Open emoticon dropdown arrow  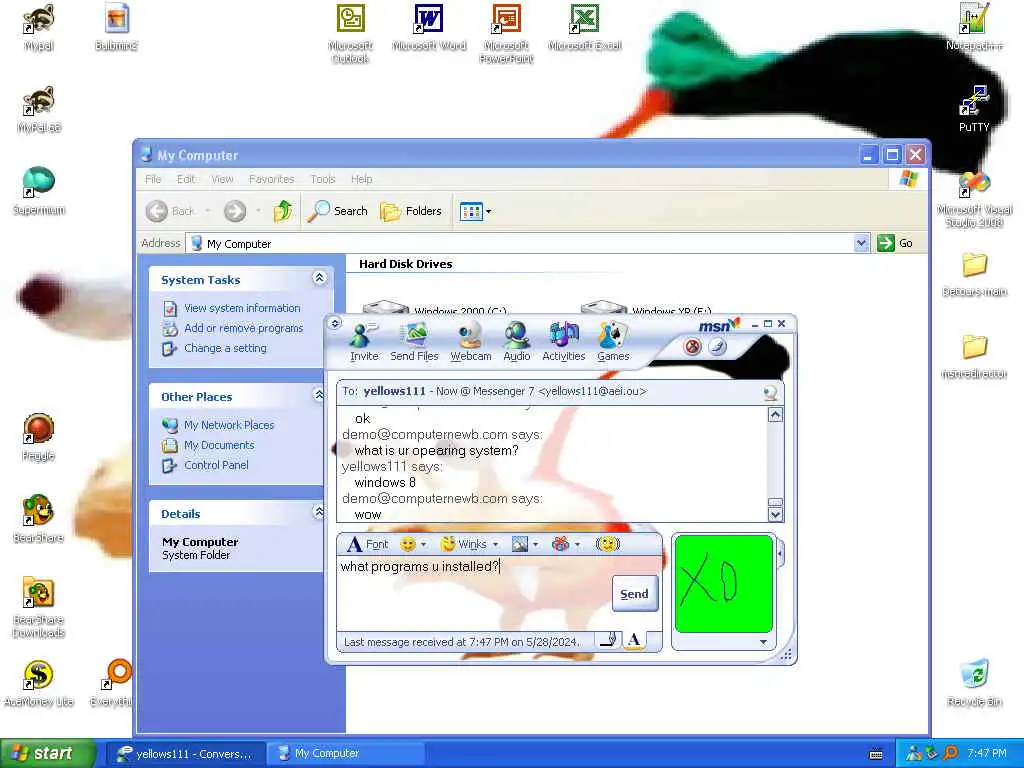tap(423, 544)
